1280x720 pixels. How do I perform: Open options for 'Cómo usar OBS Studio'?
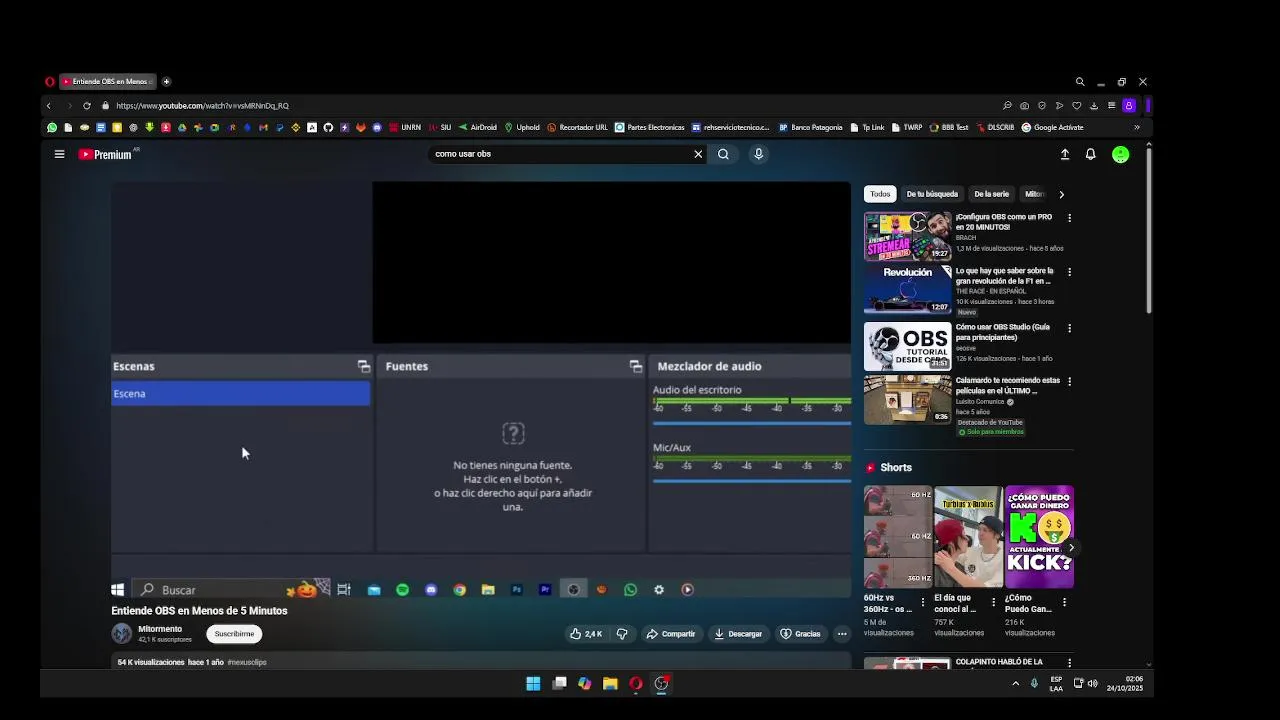click(1069, 328)
